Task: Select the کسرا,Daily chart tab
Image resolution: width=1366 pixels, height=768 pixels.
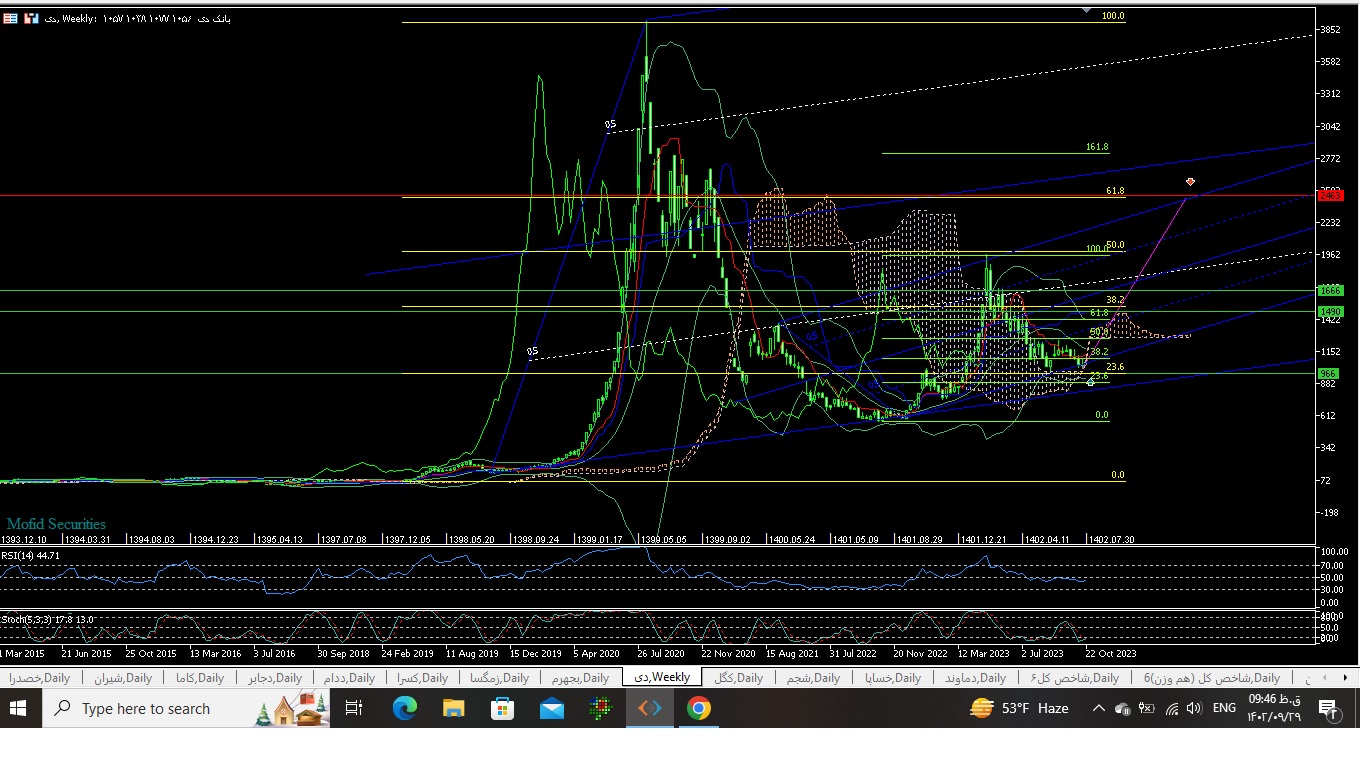Action: click(x=421, y=678)
